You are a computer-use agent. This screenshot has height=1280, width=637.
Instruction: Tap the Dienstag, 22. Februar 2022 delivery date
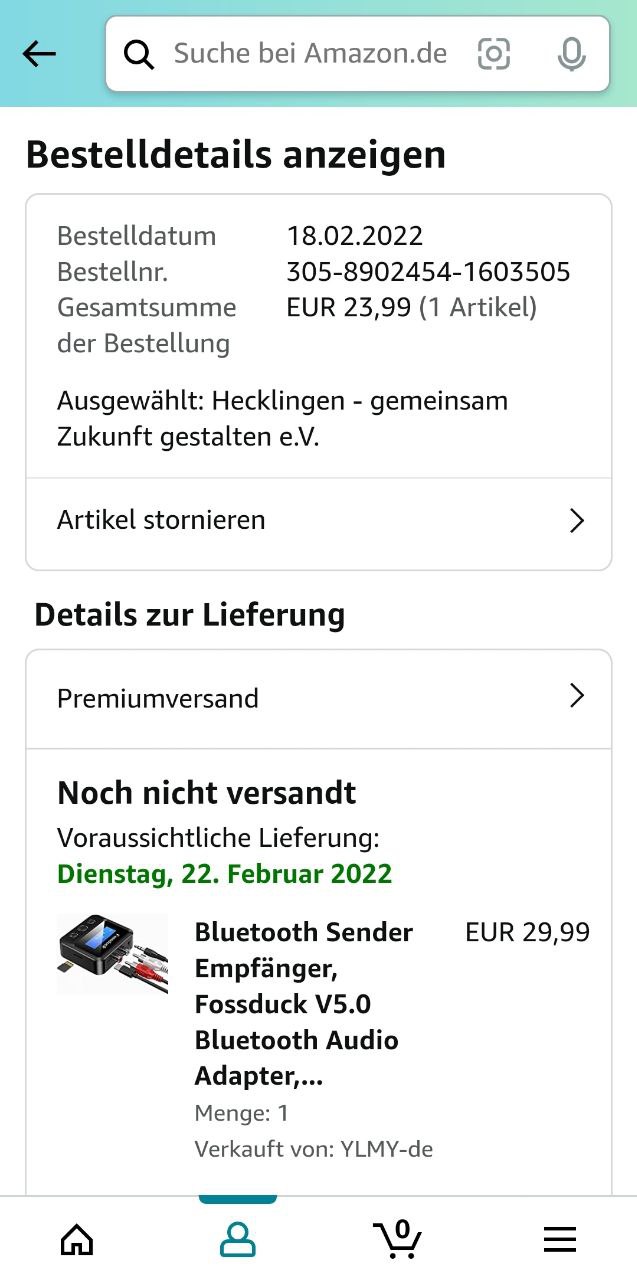pos(224,874)
